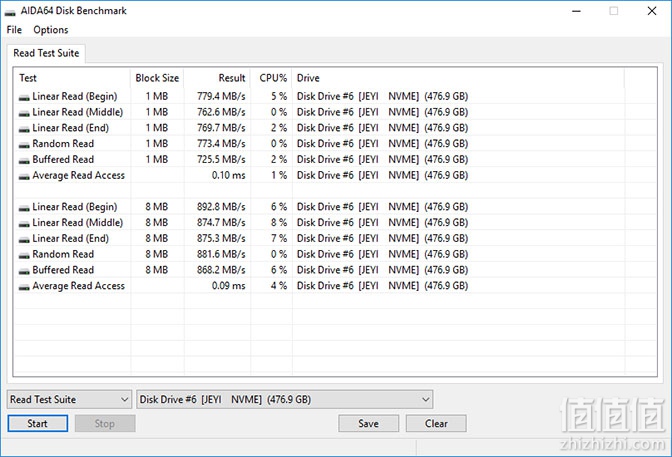The width and height of the screenshot is (672, 457).
Task: Open the Read Test Suite test dropdown
Action: [x=69, y=400]
